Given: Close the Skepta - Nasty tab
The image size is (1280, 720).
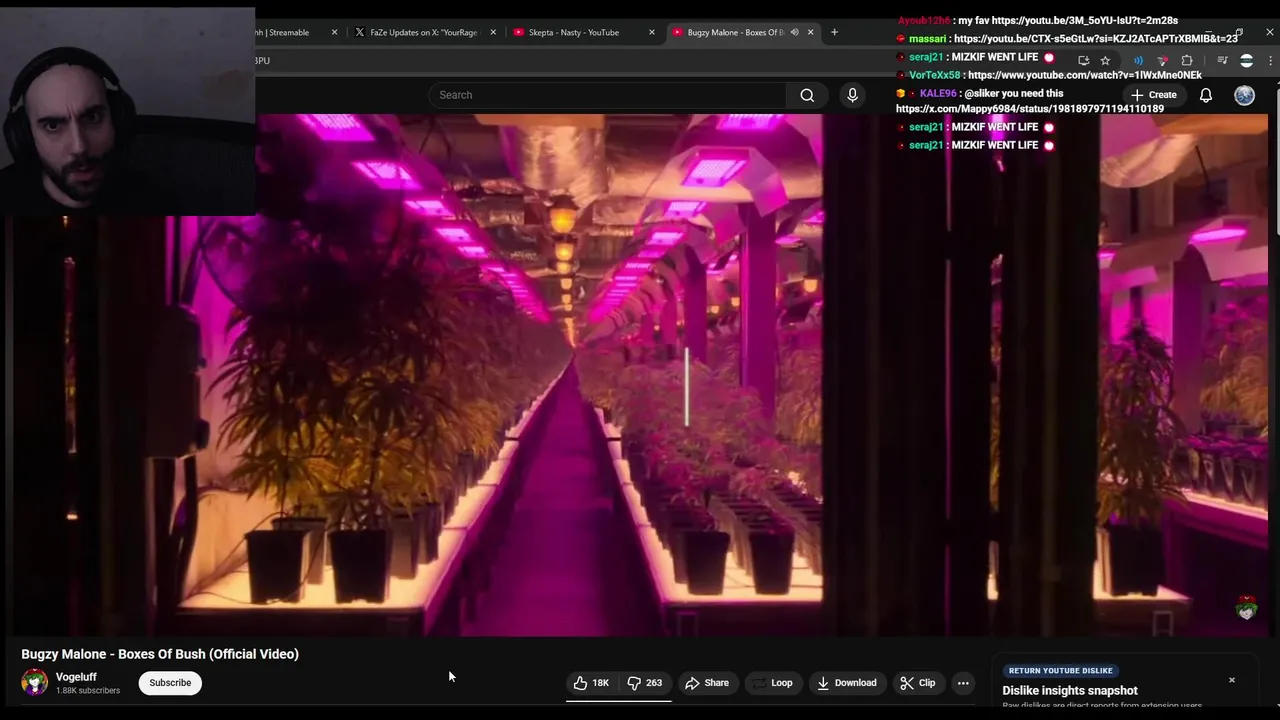Looking at the screenshot, I should [x=652, y=32].
